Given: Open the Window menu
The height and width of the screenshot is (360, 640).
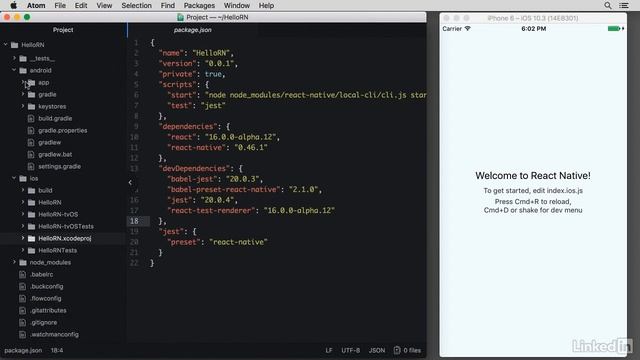Looking at the screenshot, I should [x=237, y=5].
